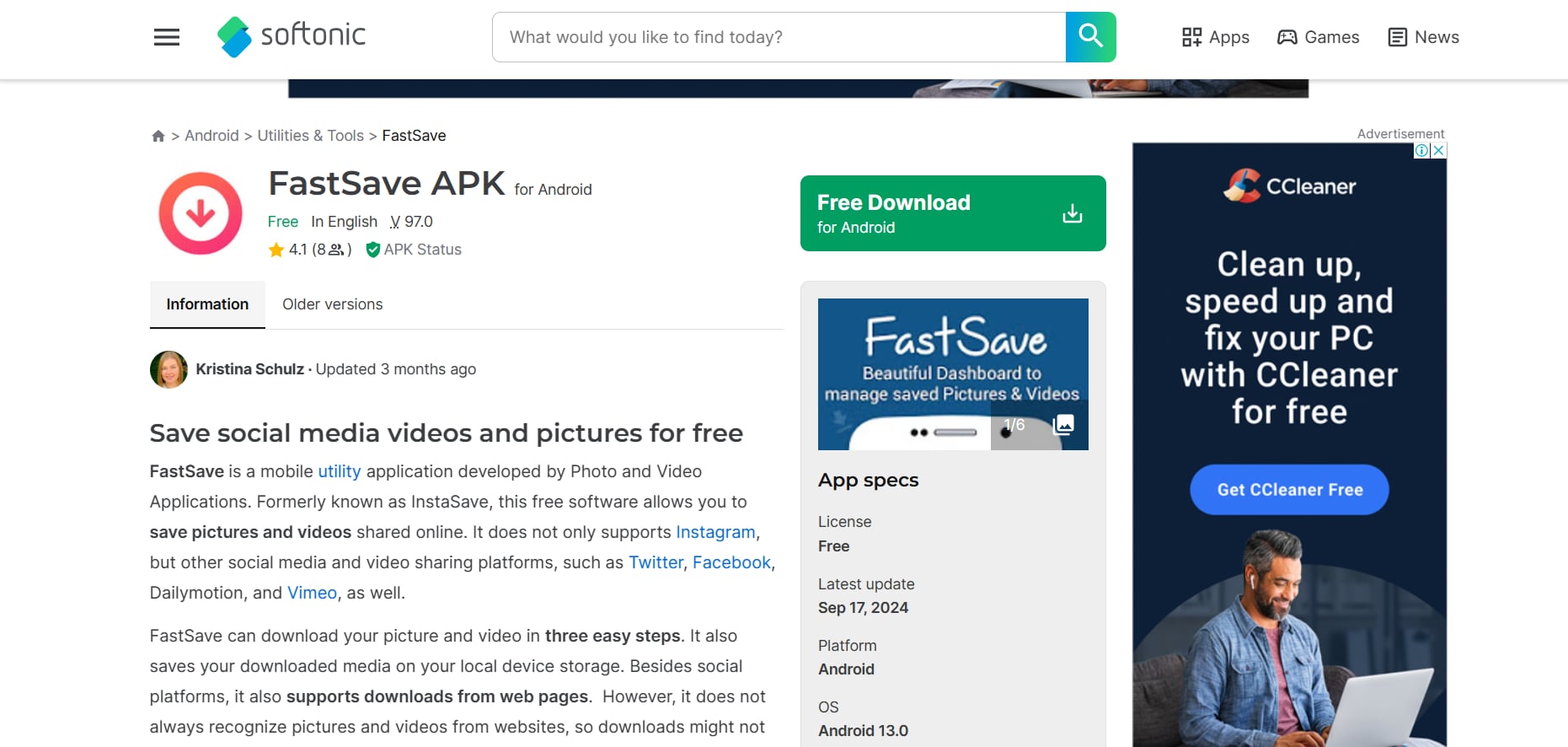The height and width of the screenshot is (747, 1568).
Task: Click the FastSave app icon
Action: point(201,213)
